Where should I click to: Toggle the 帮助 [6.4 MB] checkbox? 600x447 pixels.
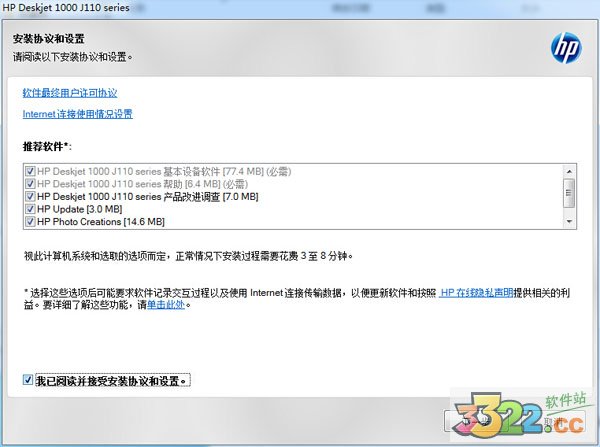[x=30, y=184]
